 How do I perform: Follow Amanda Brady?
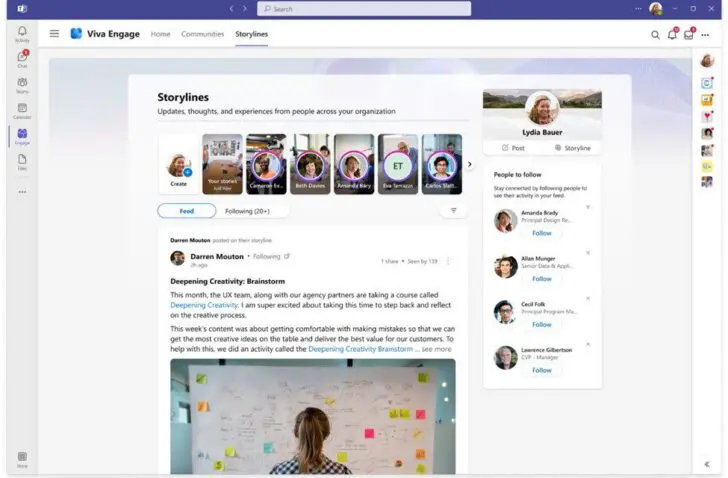point(541,233)
